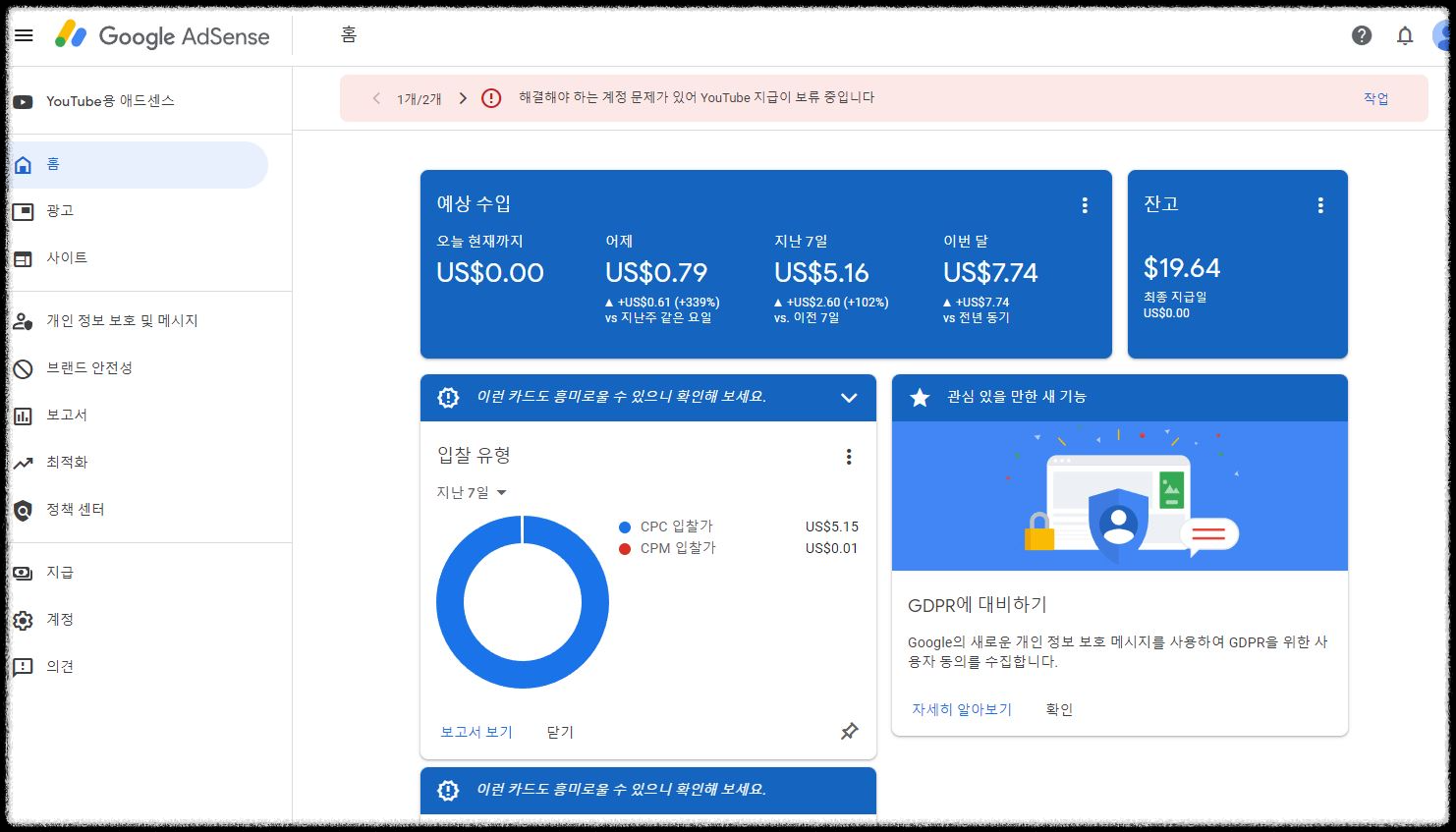Click the last 7 days US$5.16 value
Viewport: 1456px width, 832px height.
click(821, 272)
